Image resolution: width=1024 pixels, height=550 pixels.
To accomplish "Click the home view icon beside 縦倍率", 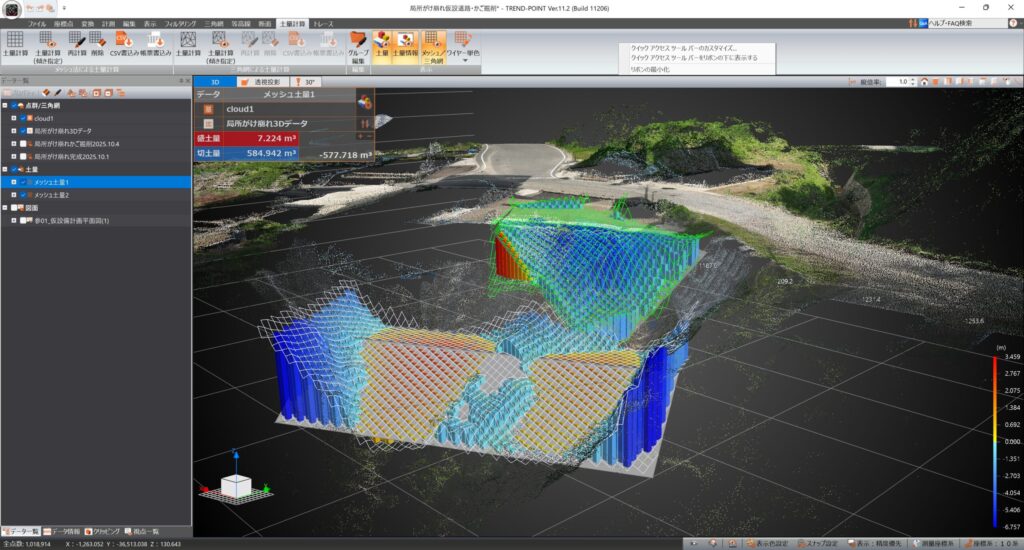I will [x=924, y=81].
